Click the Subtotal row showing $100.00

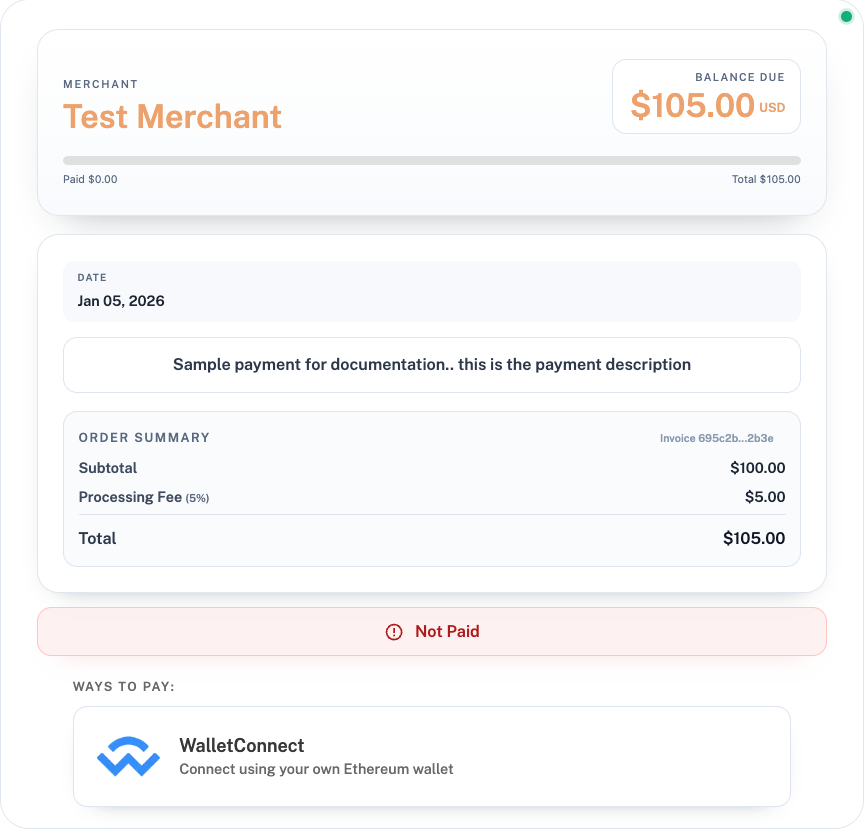coord(432,468)
